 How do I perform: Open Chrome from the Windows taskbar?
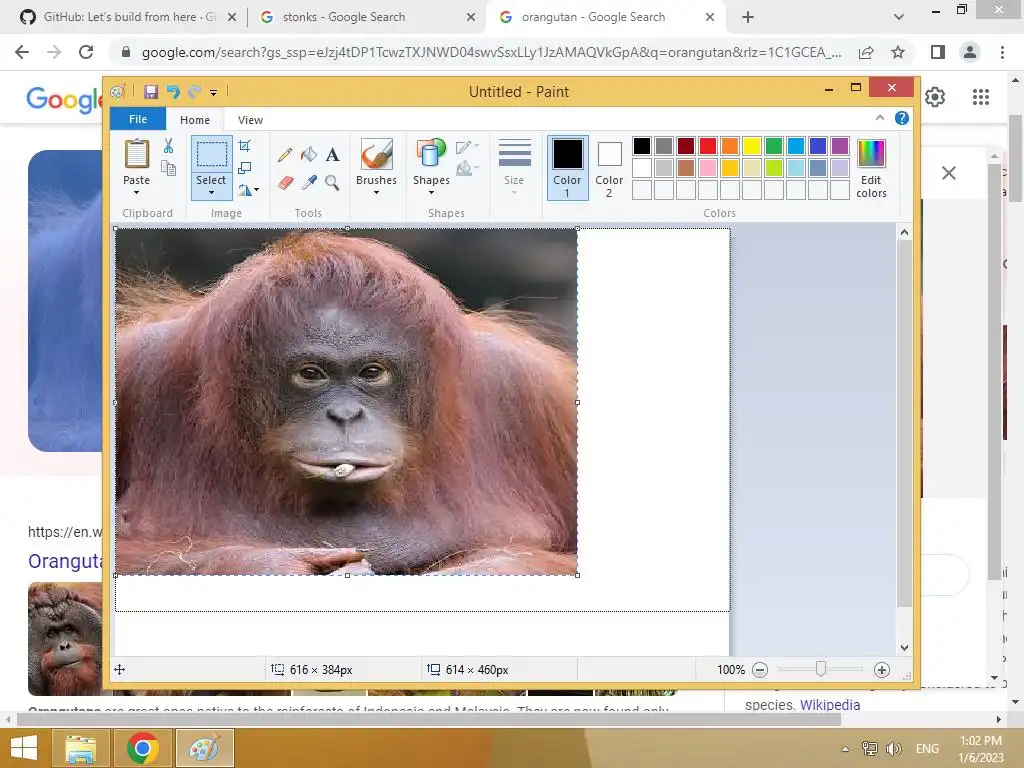pos(143,748)
